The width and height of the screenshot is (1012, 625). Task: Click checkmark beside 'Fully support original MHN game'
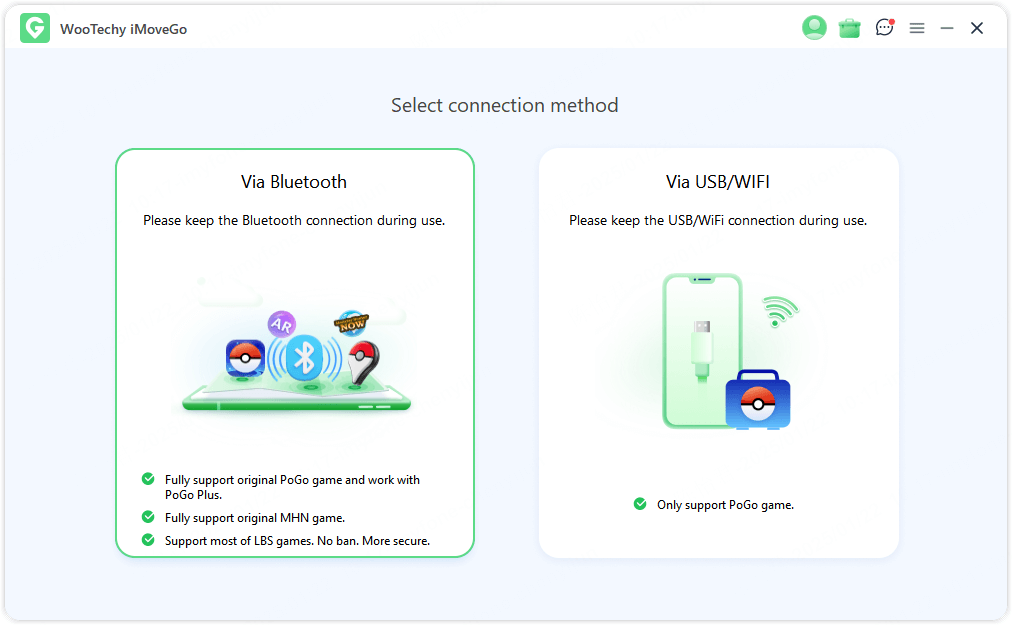click(148, 517)
